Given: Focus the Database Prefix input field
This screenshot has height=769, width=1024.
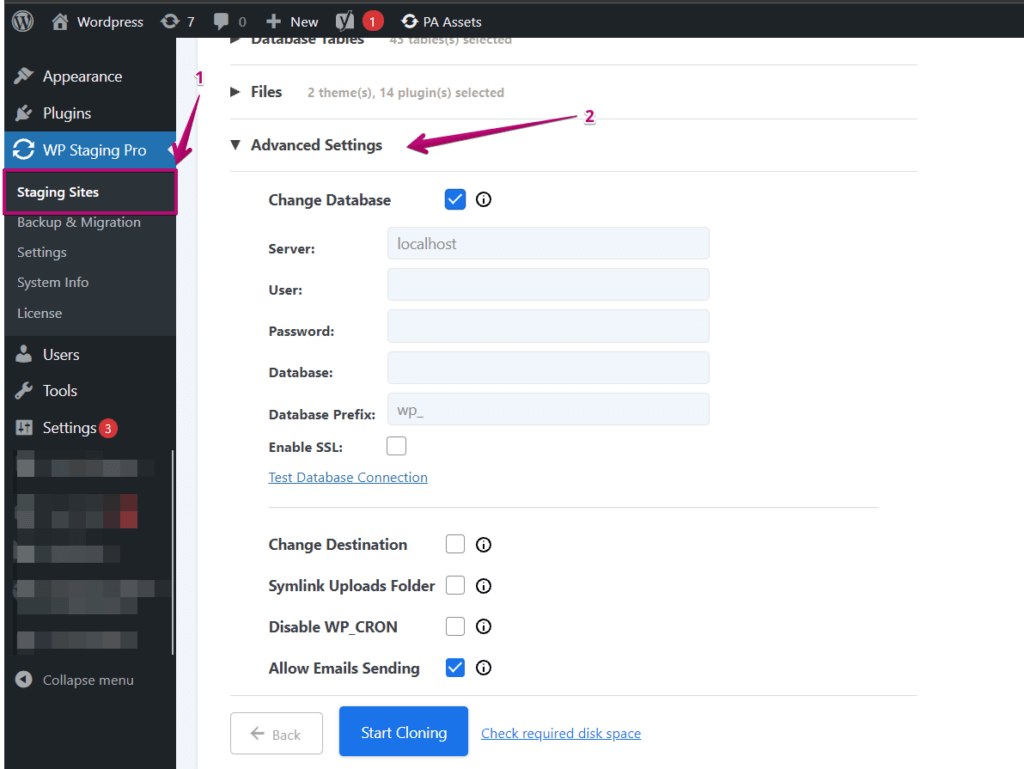Looking at the screenshot, I should point(548,409).
